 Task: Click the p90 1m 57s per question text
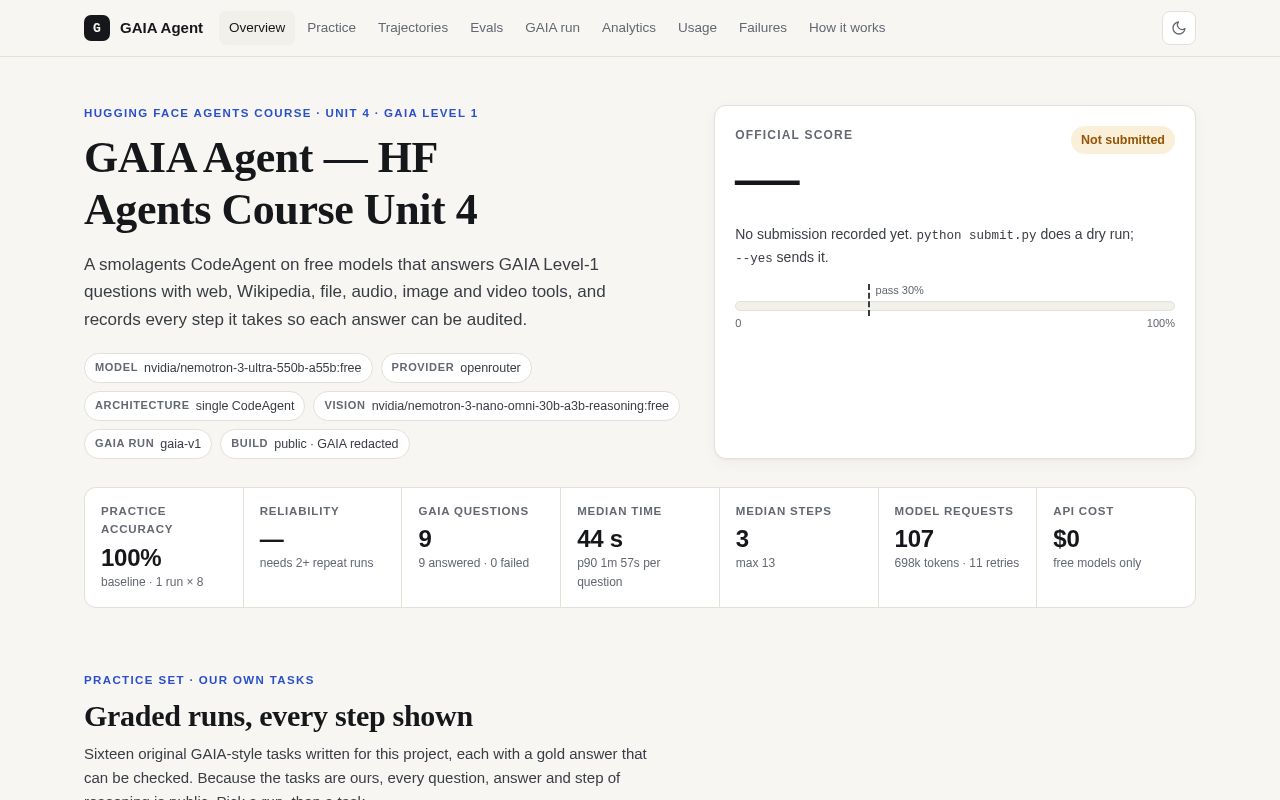619,572
